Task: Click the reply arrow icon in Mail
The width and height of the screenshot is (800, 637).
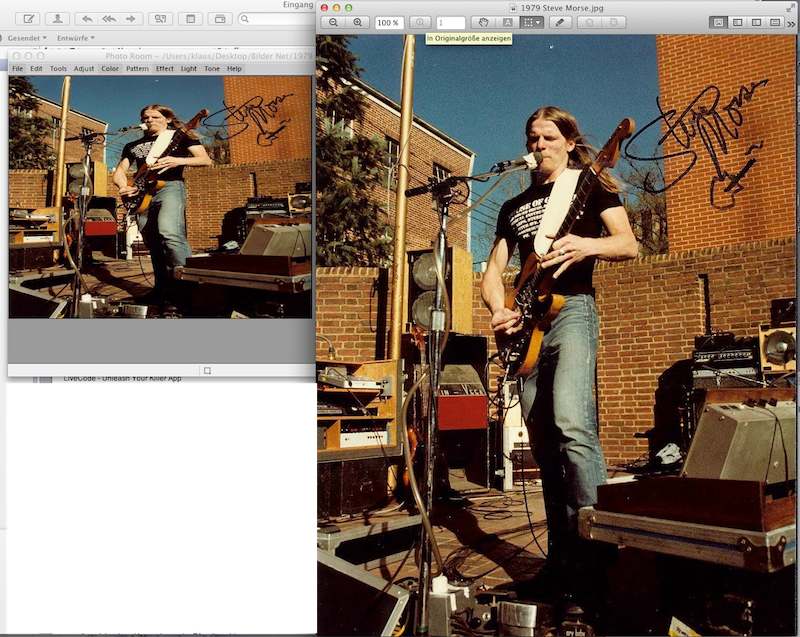Action: pos(87,19)
